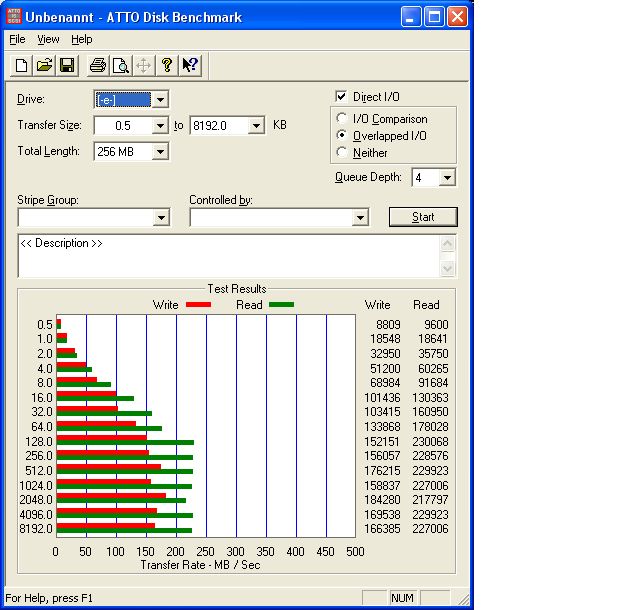The image size is (640, 610).
Task: Click the write value 51200
Action: [385, 369]
